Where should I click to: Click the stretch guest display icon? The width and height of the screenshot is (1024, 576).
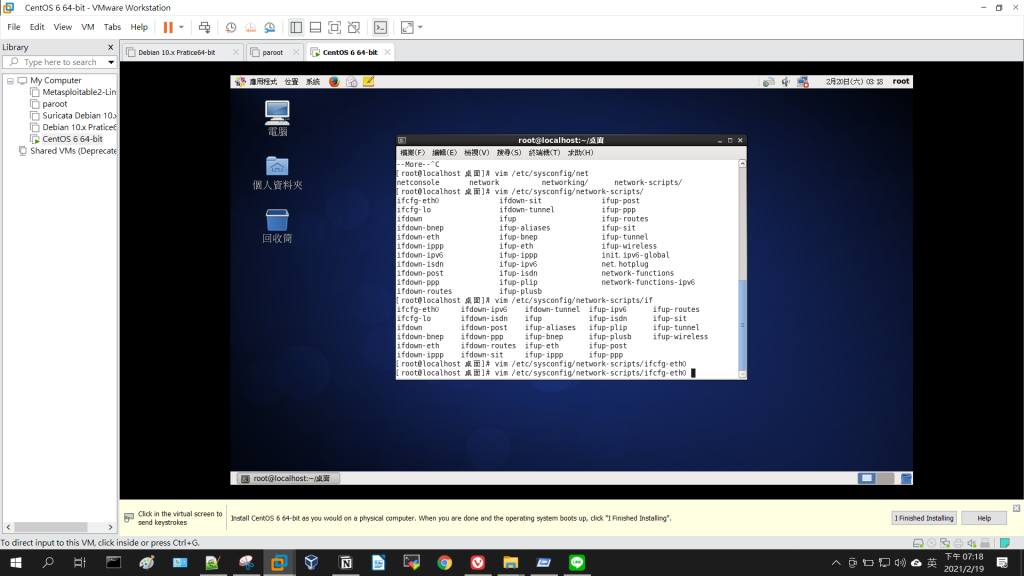click(x=407, y=27)
